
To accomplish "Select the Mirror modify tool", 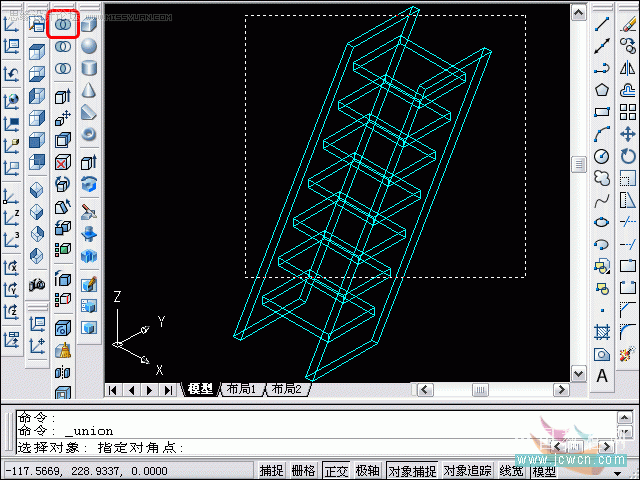I will pyautogui.click(x=628, y=68).
